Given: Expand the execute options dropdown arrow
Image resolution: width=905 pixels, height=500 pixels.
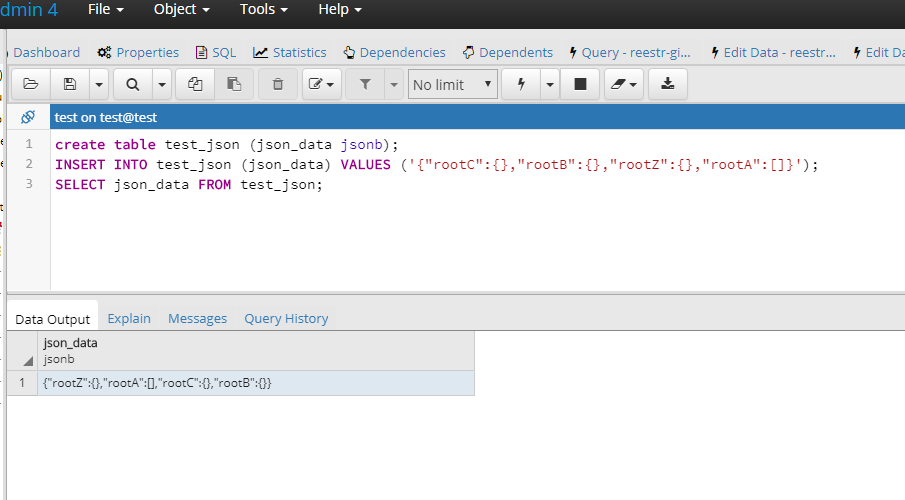Looking at the screenshot, I should (550, 84).
